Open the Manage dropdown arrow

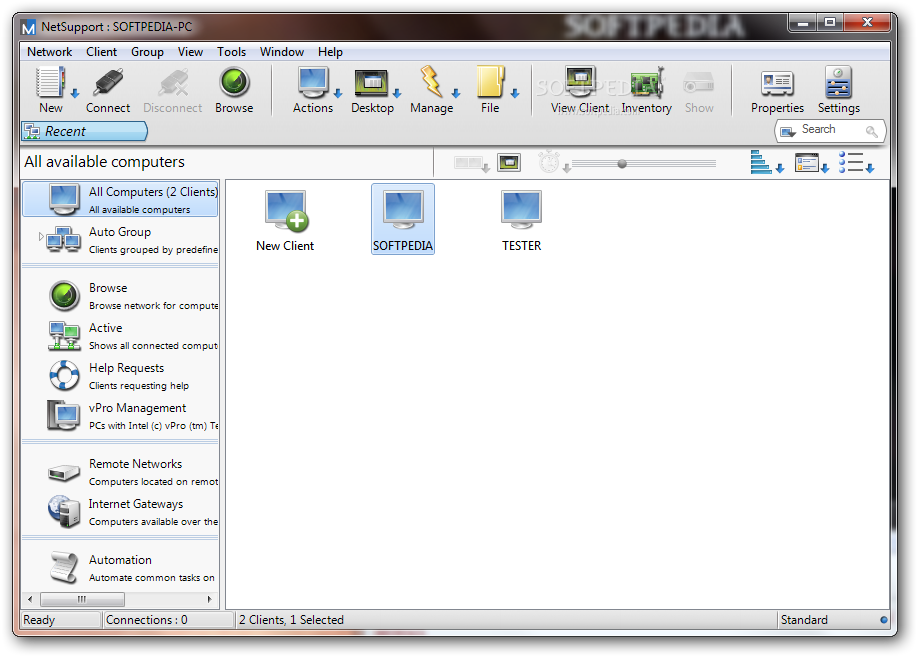pyautogui.click(x=456, y=93)
